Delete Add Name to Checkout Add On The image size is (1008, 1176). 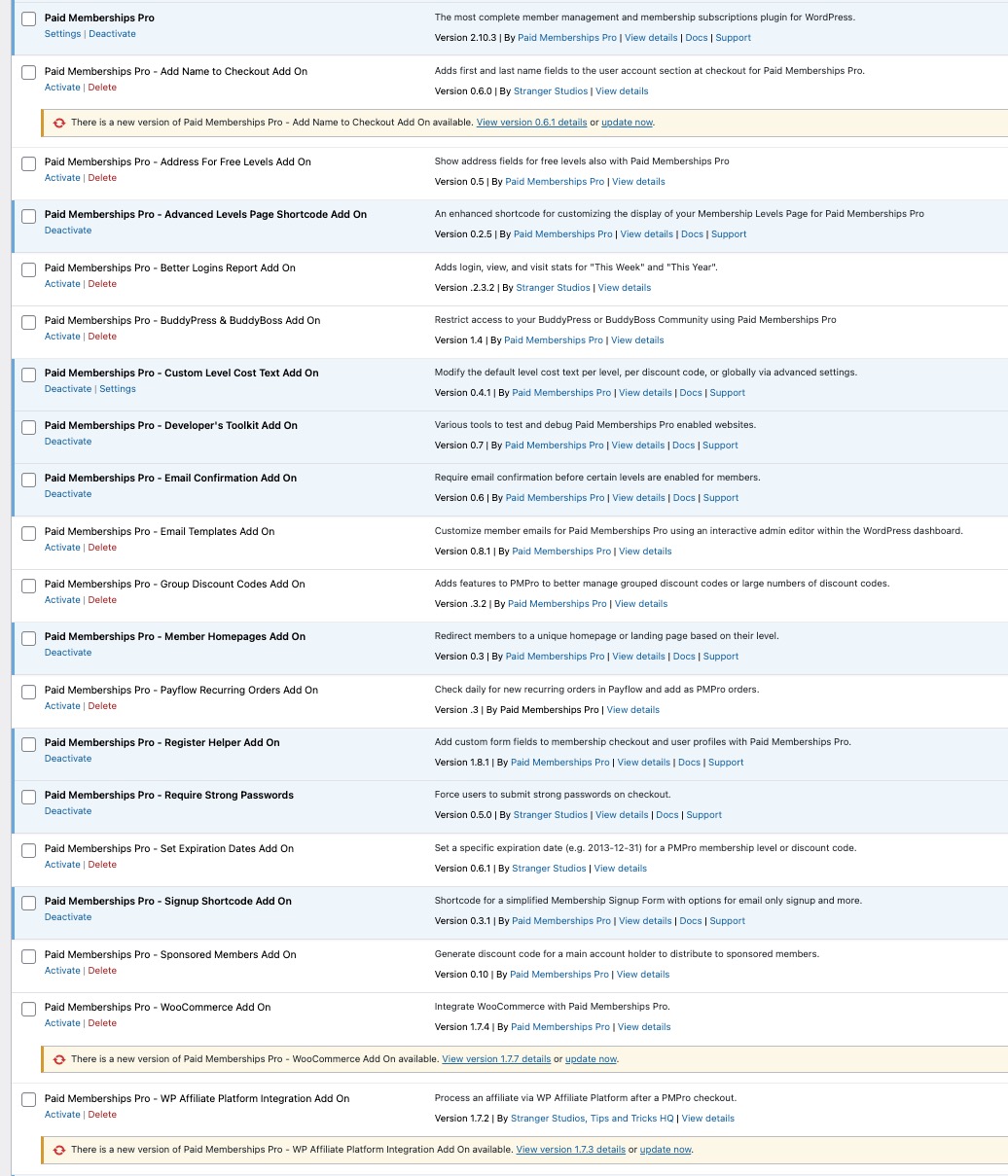(x=102, y=88)
